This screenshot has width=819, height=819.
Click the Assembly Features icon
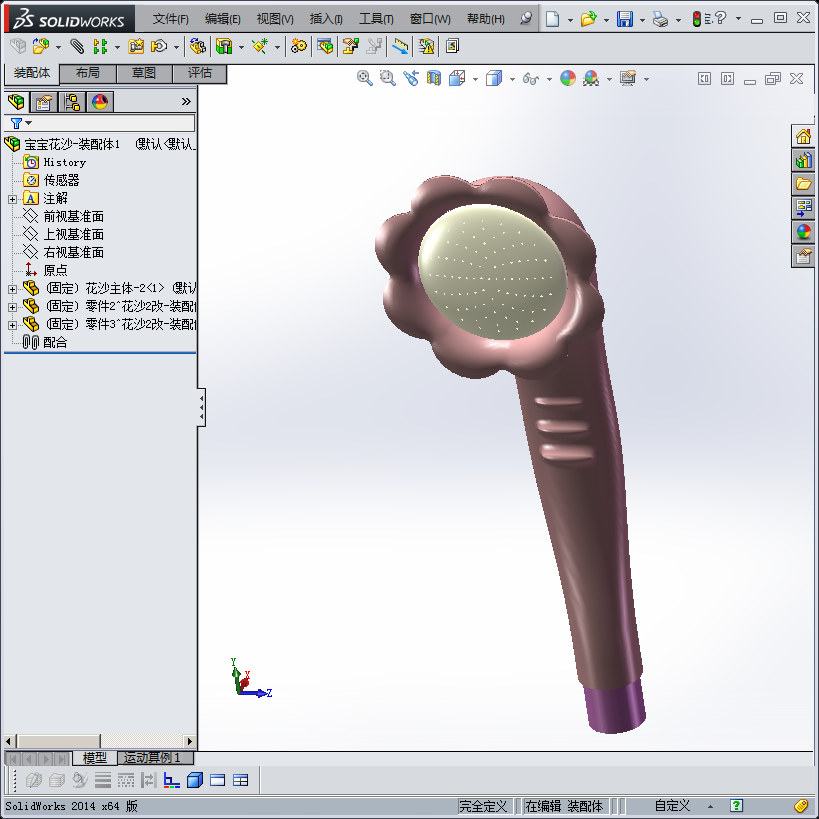[x=224, y=46]
